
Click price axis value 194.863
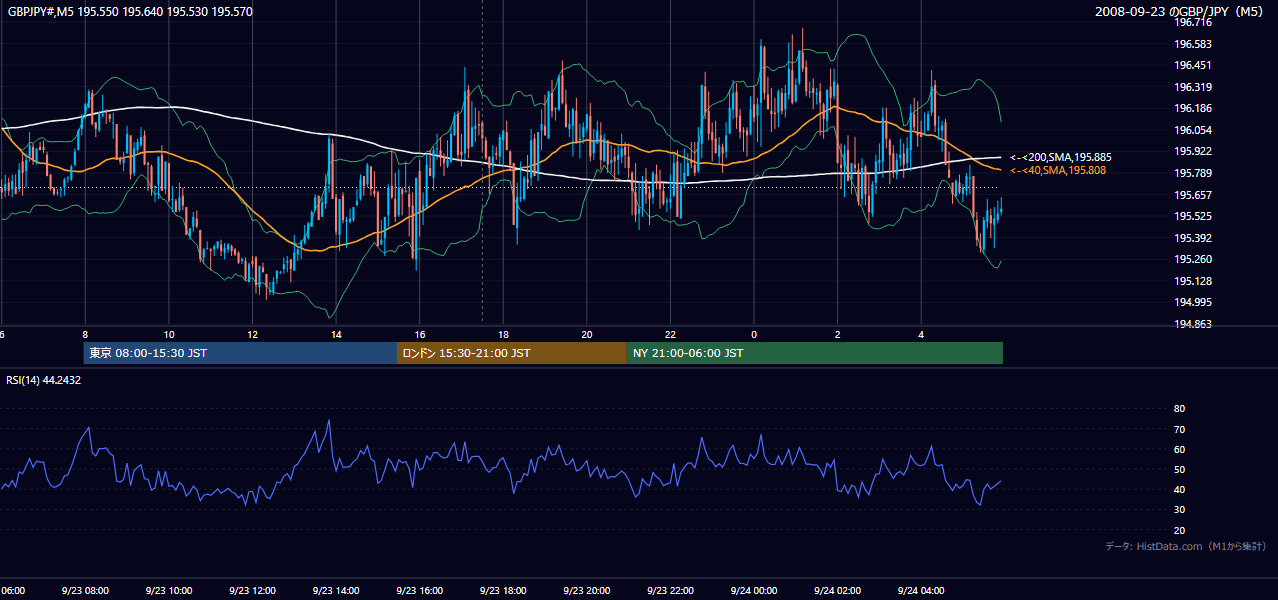1193,324
